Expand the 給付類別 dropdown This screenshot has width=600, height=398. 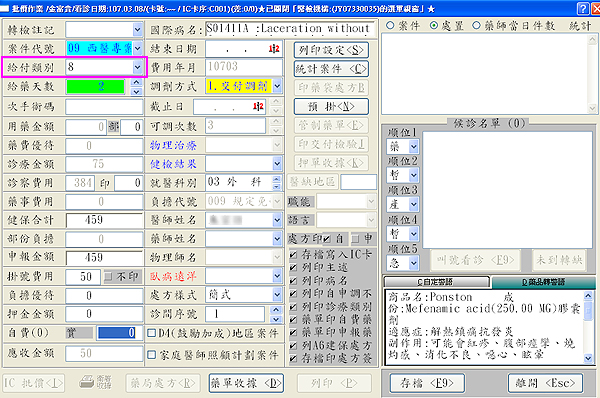tap(137, 67)
